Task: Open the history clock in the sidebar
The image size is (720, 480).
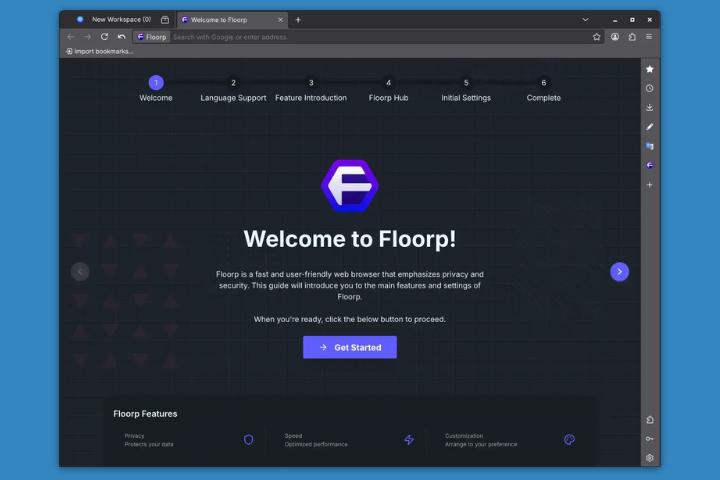Action: coord(649,88)
